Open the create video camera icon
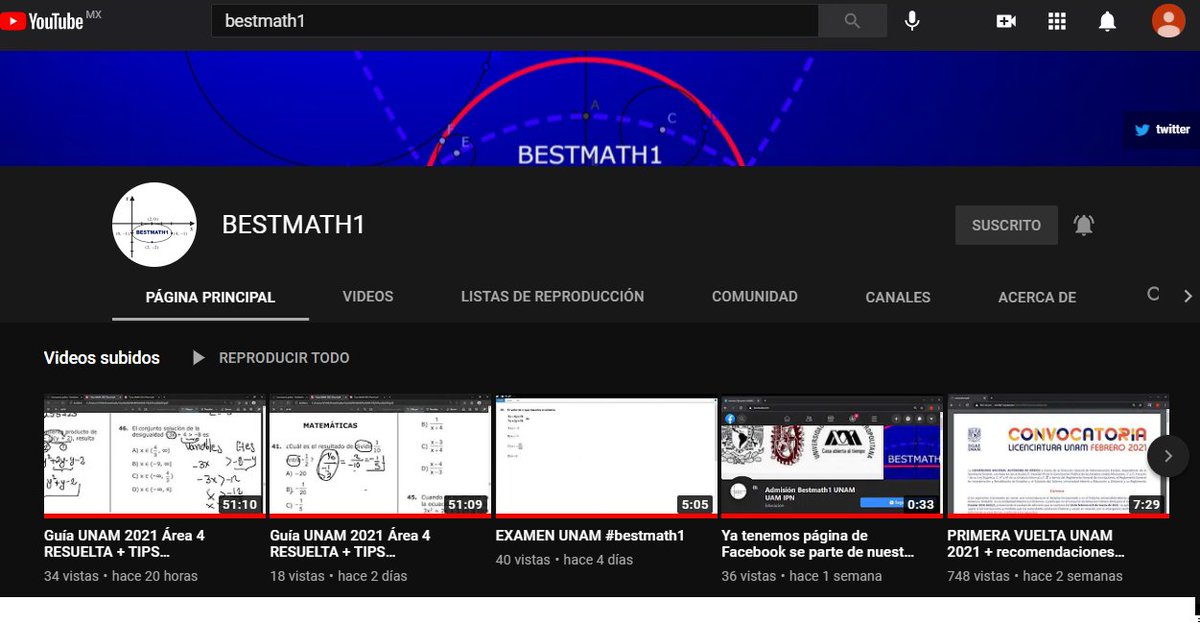 coord(1006,20)
